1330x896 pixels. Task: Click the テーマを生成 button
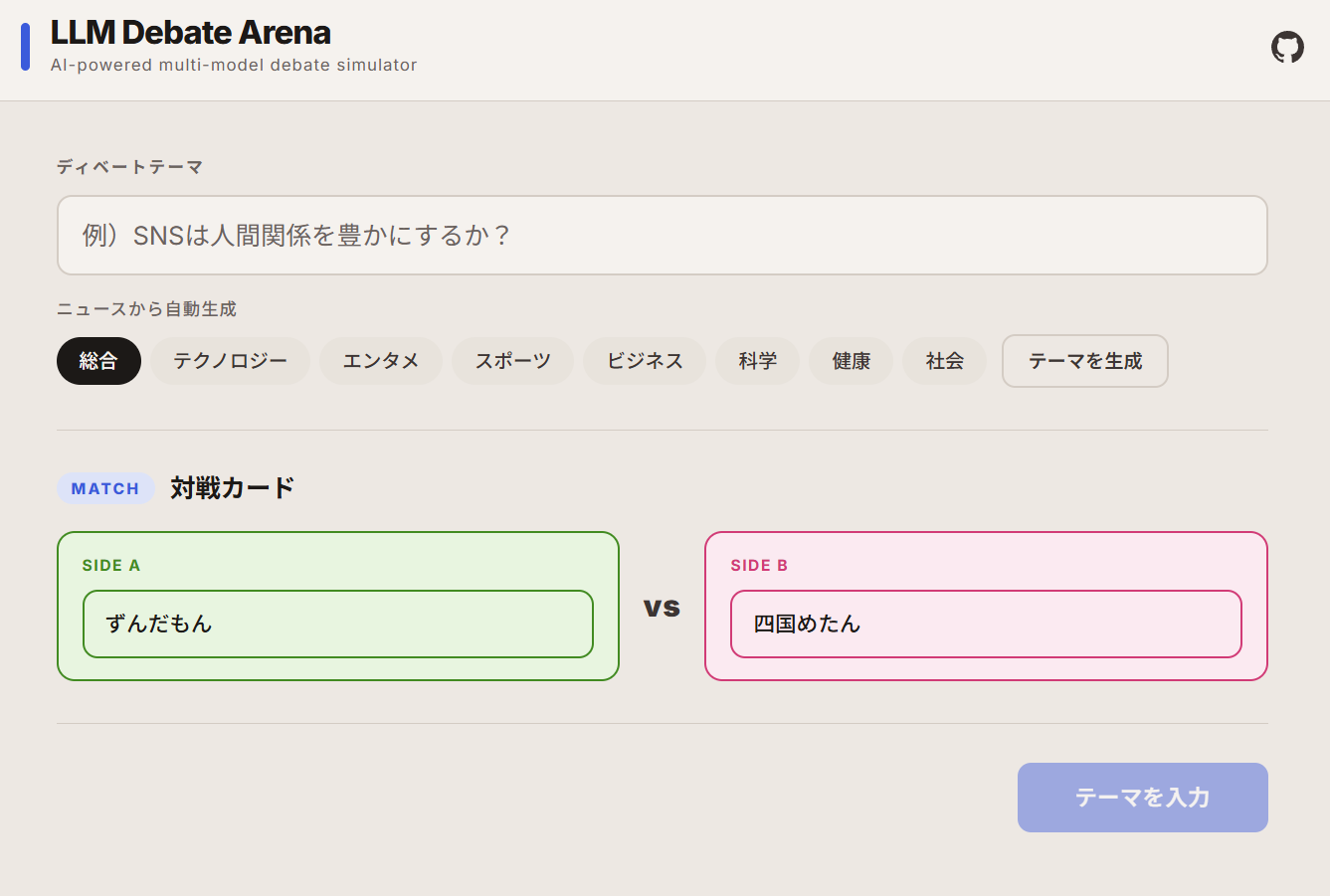click(x=1084, y=361)
